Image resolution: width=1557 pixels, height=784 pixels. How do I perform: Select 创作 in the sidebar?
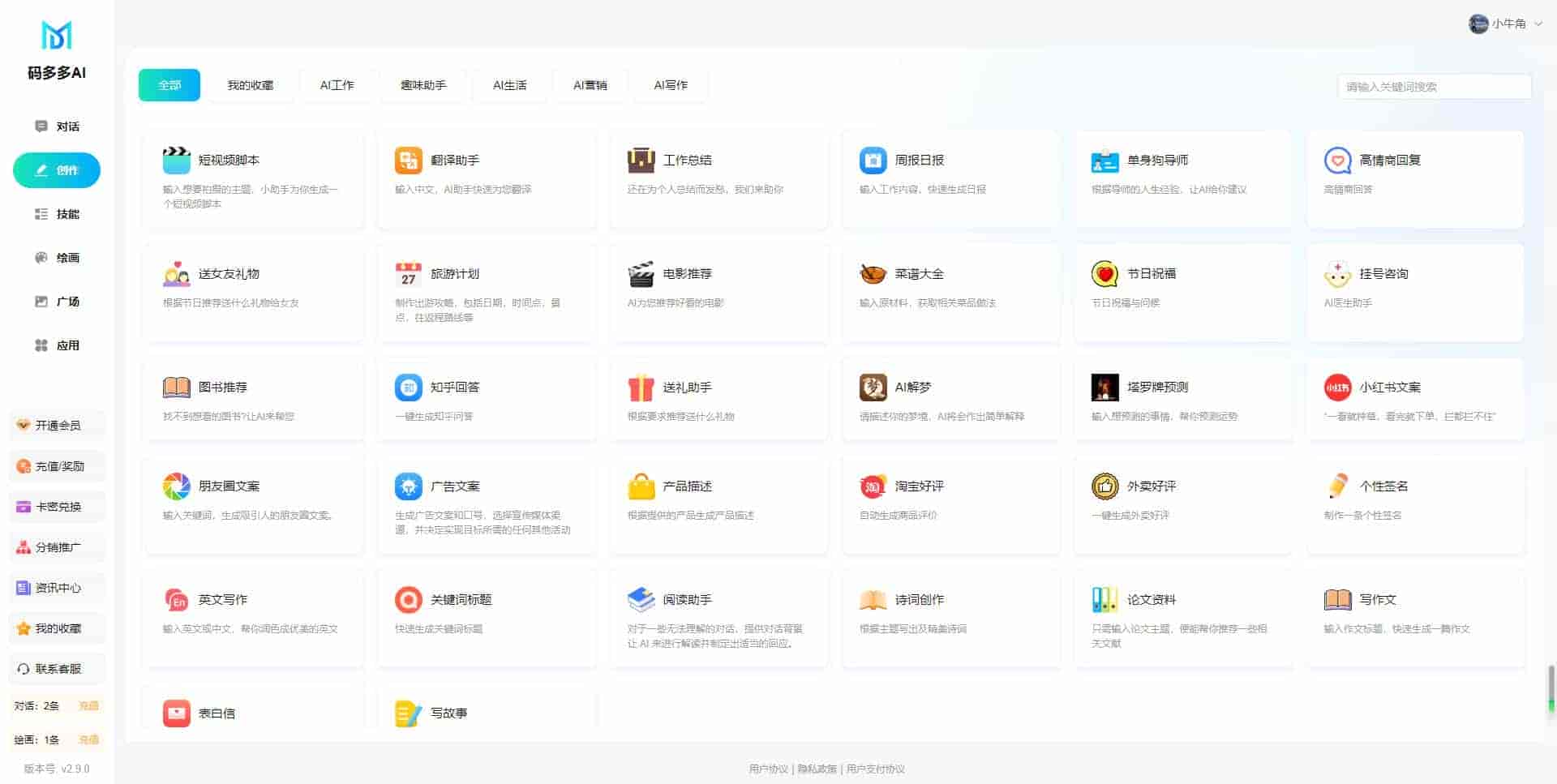click(57, 170)
